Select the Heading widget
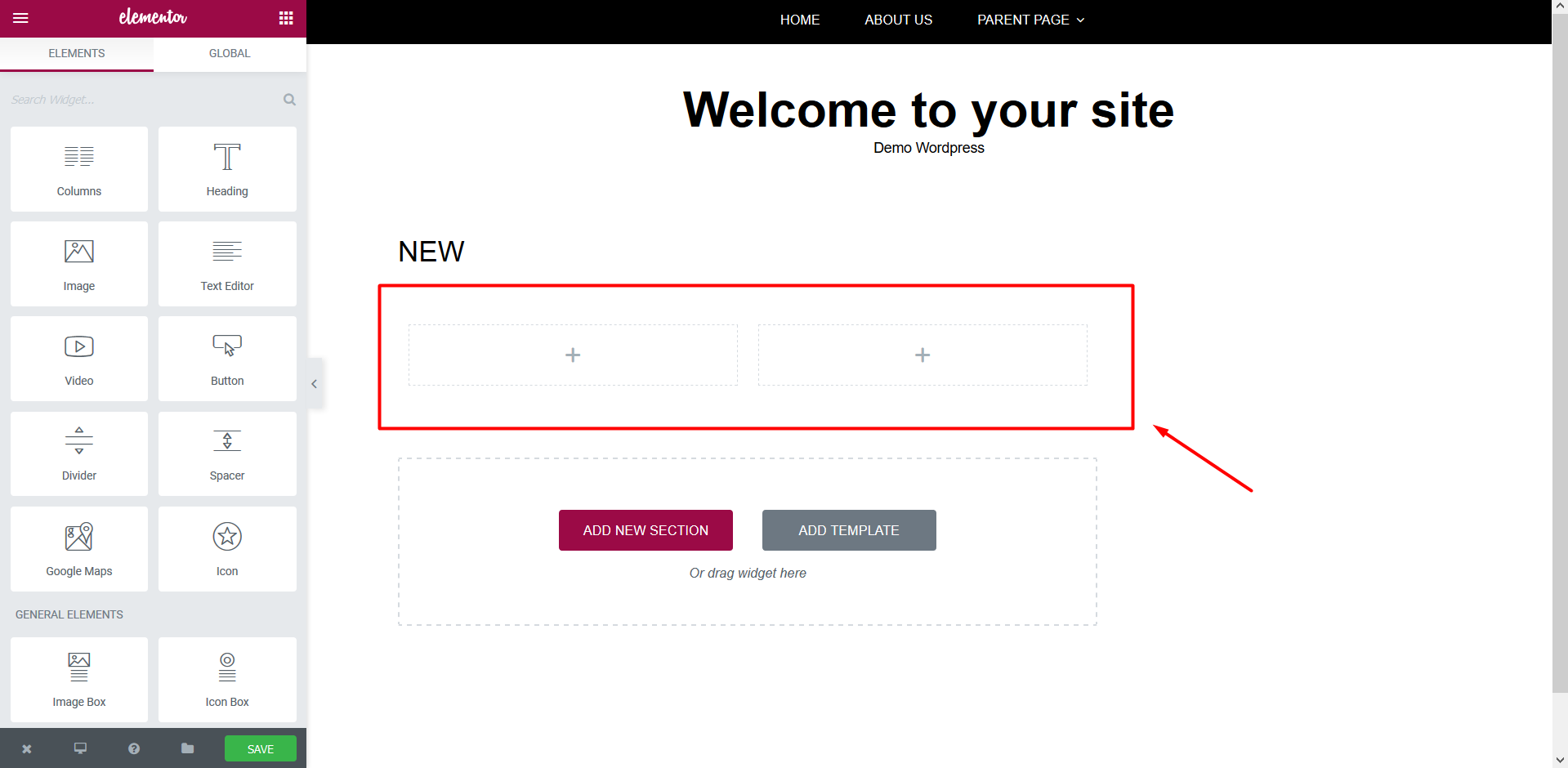 [227, 169]
